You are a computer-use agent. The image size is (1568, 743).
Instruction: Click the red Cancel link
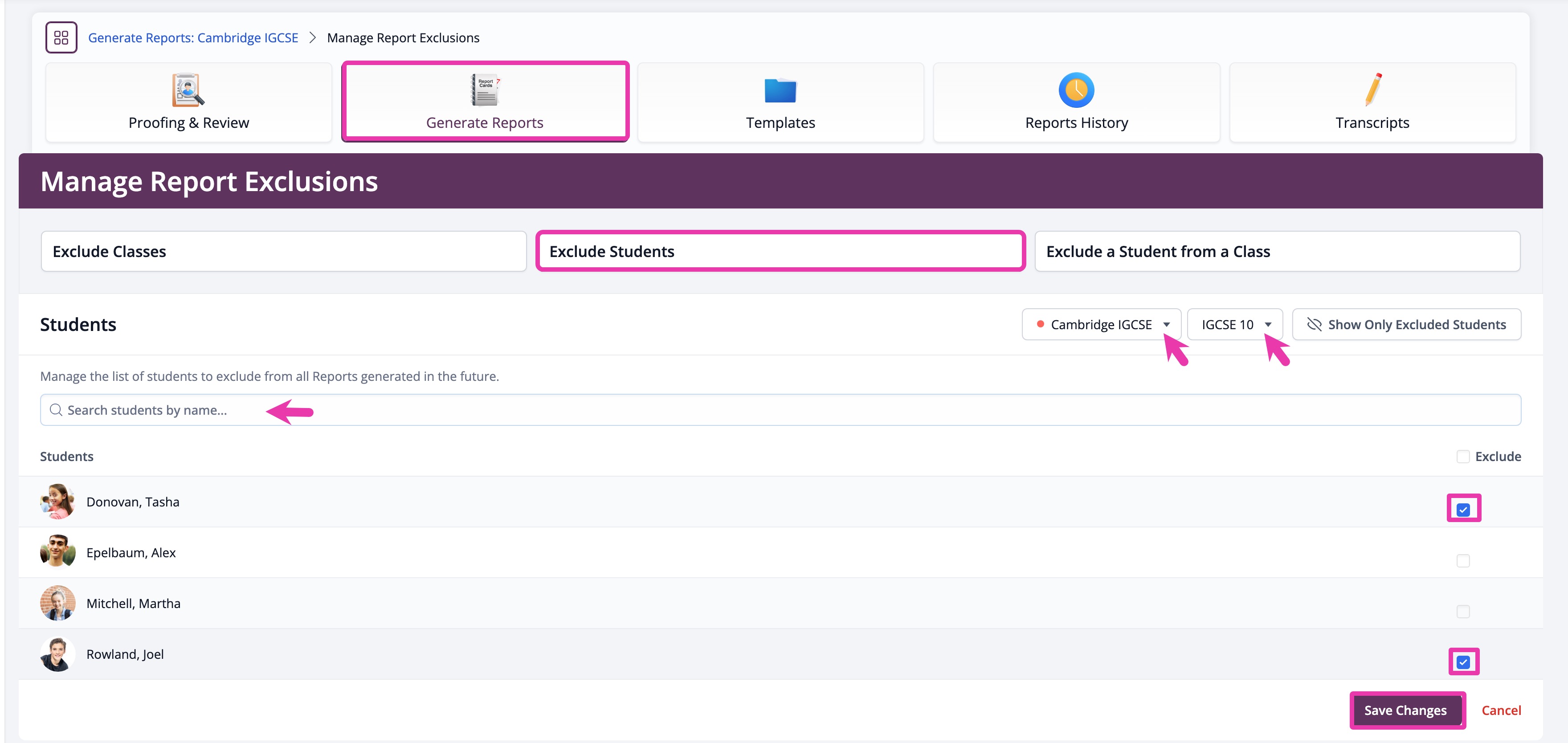click(x=1501, y=710)
